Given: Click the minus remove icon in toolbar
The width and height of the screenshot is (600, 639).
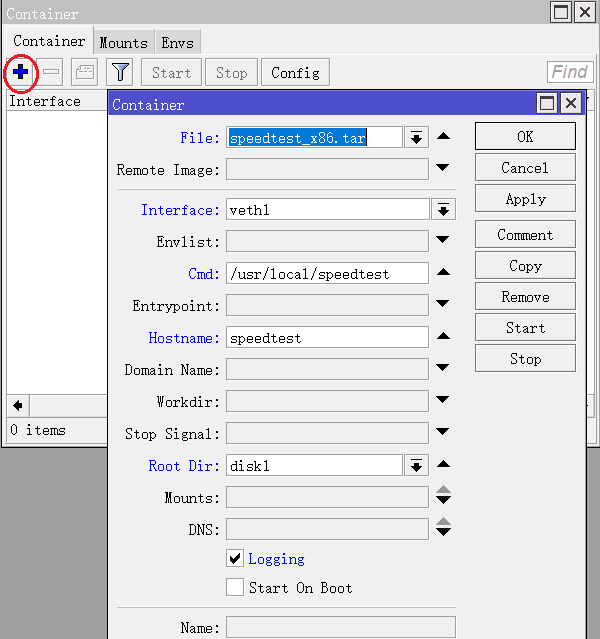Looking at the screenshot, I should pyautogui.click(x=52, y=72).
